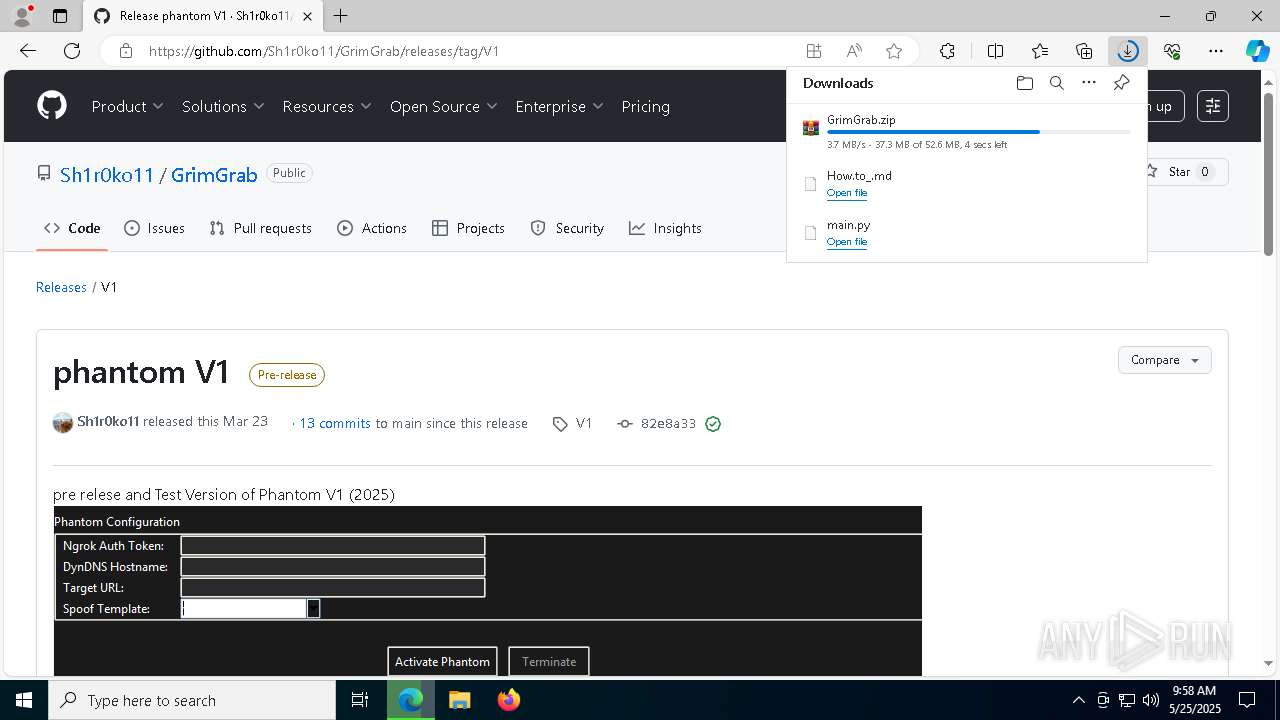Open File Explorer from taskbar
This screenshot has height=720, width=1280.
click(459, 700)
